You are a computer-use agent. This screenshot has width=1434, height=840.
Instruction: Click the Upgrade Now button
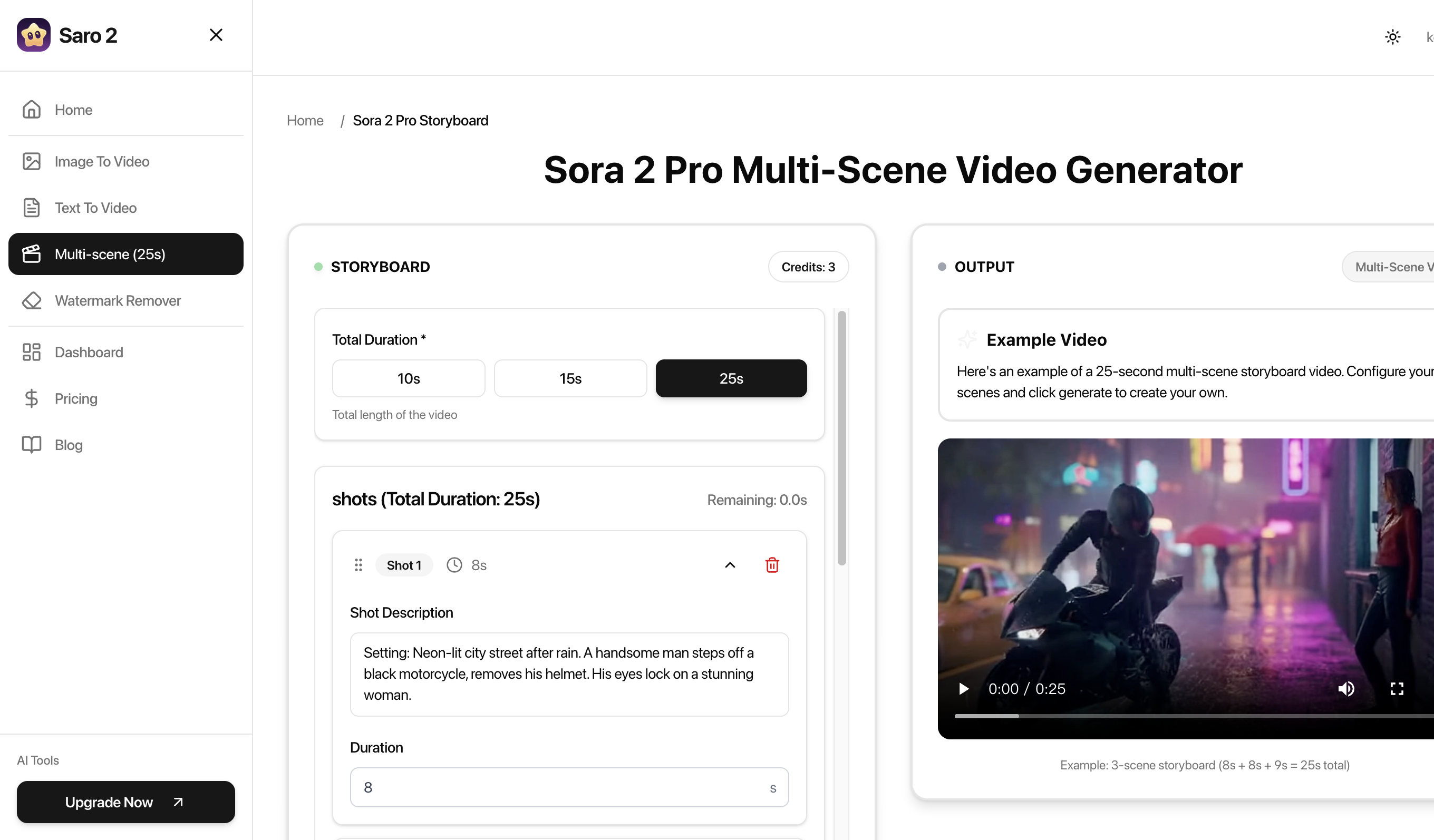pyautogui.click(x=125, y=802)
